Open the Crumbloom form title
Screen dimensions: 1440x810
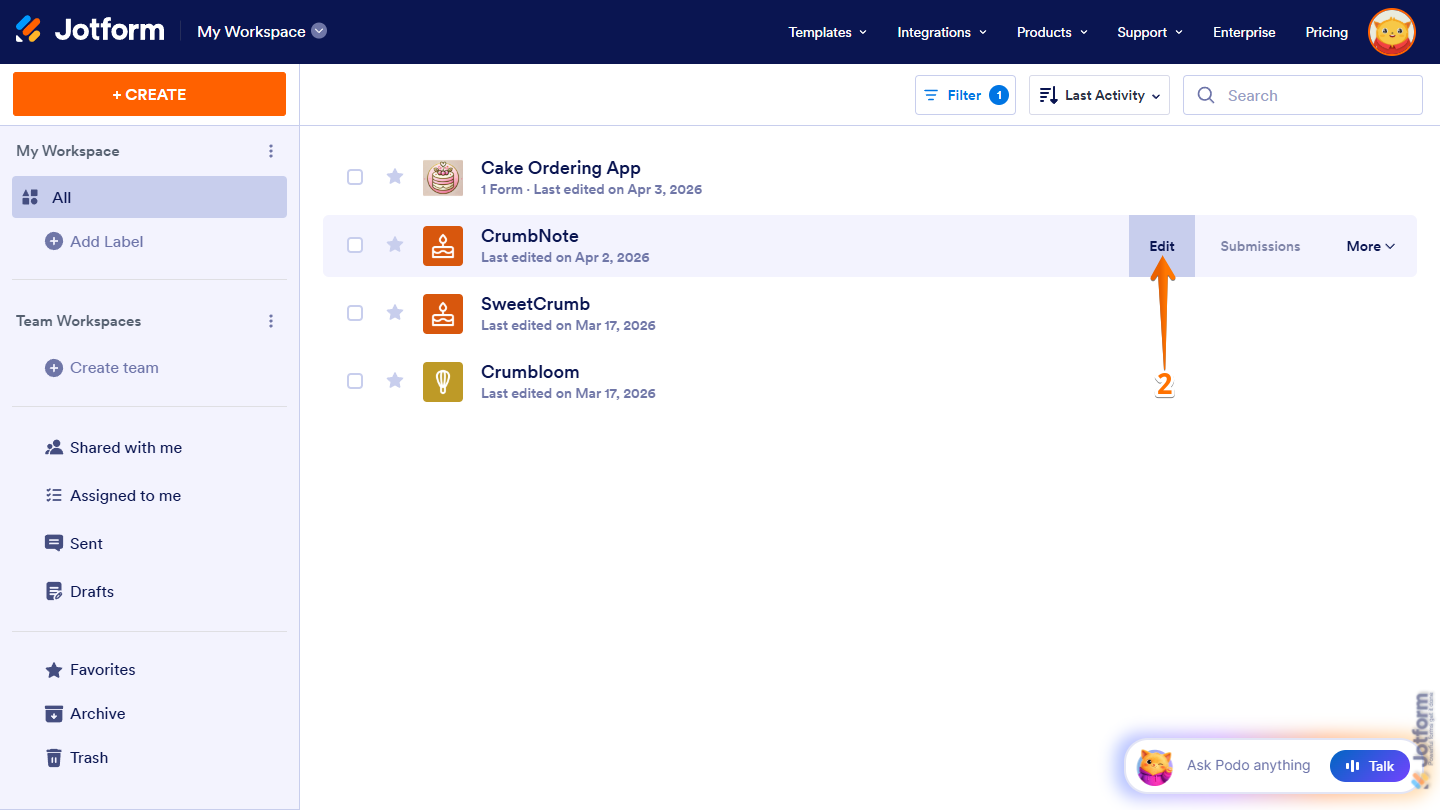530,372
